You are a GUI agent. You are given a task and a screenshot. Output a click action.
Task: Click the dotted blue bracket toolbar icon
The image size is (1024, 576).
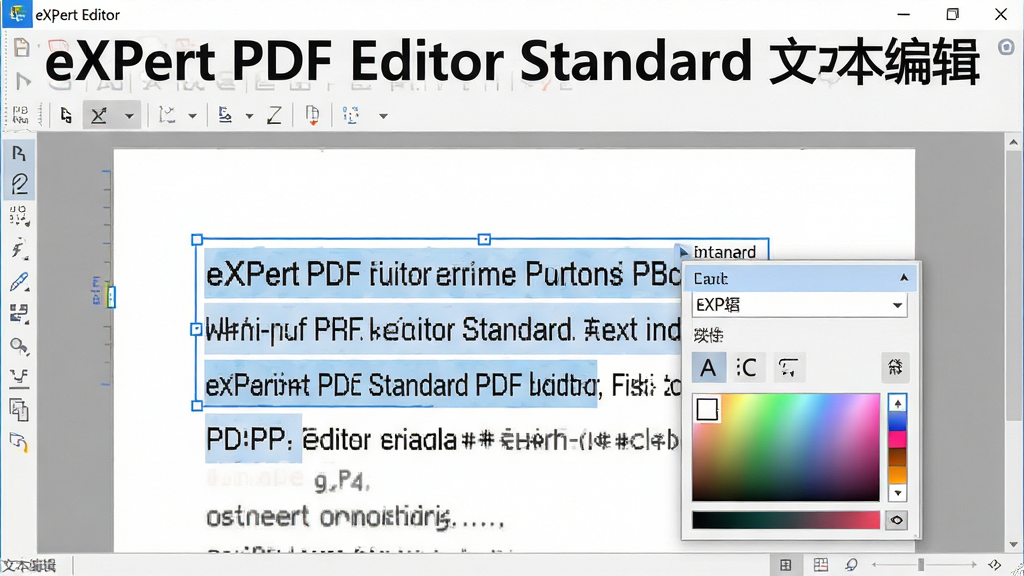351,116
